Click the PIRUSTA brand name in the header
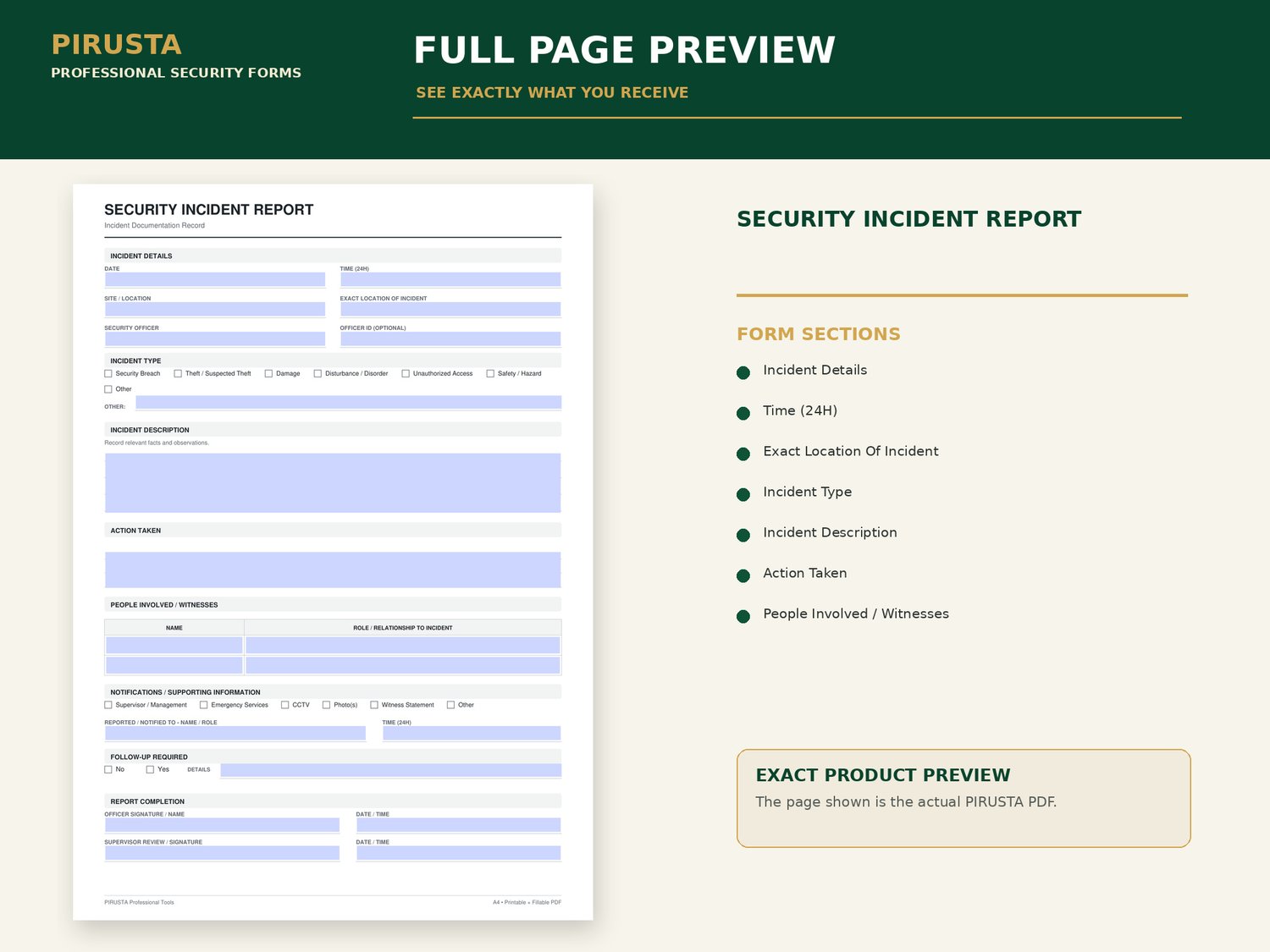The image size is (1270, 952). point(116,44)
